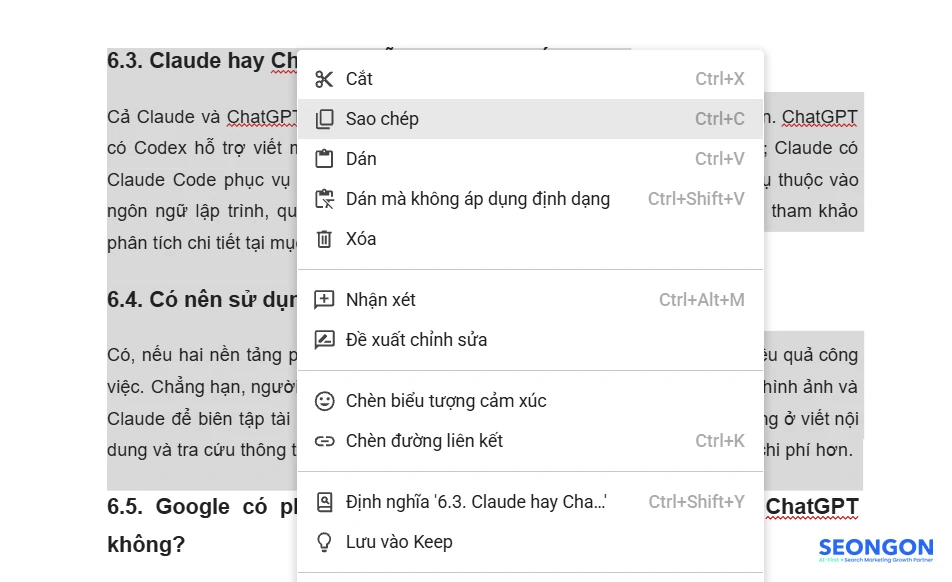Click the words tham khảo at right
Image resolution: width=952 pixels, height=582 pixels.
point(814,211)
